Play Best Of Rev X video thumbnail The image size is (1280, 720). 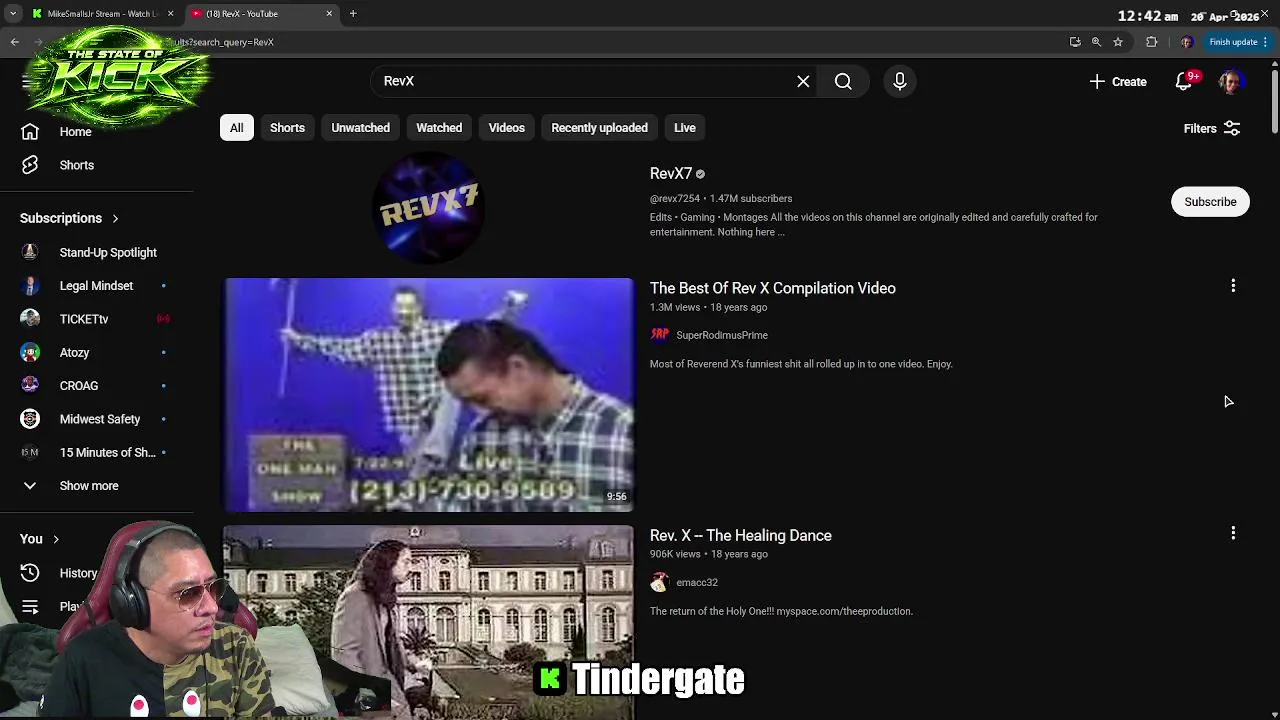[x=429, y=395]
